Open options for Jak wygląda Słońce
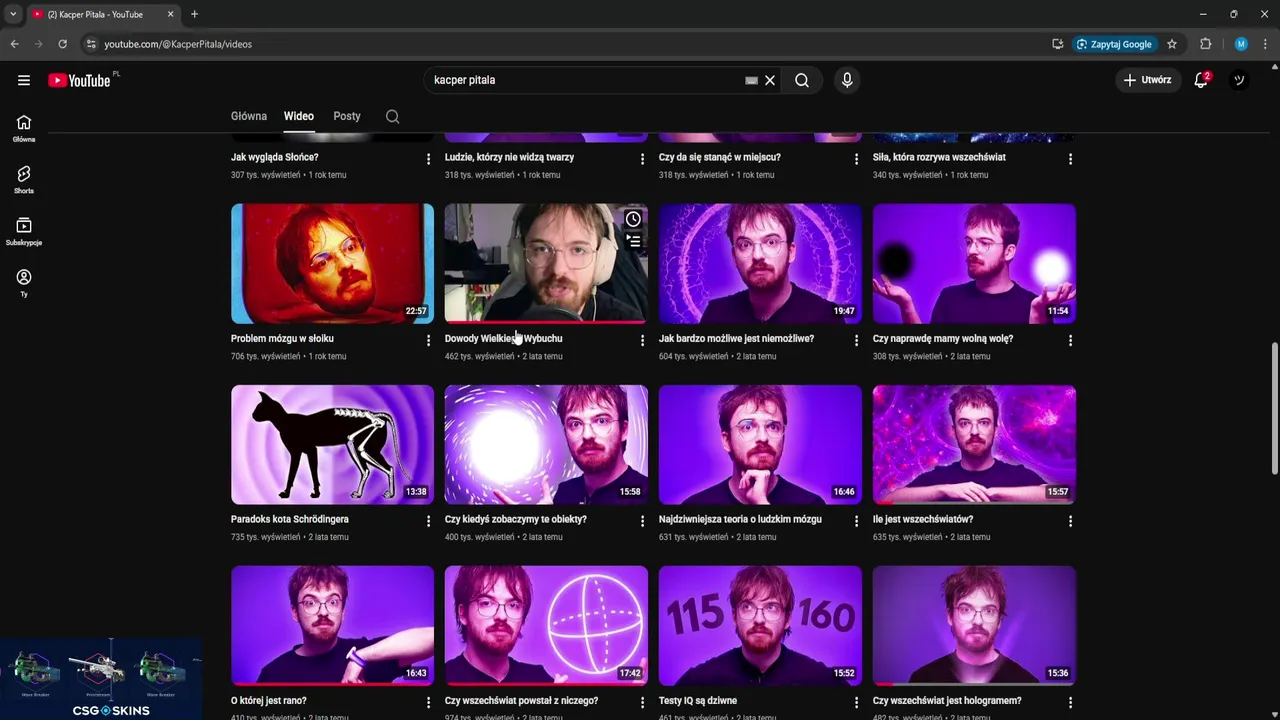The width and height of the screenshot is (1280, 720). pos(428,160)
